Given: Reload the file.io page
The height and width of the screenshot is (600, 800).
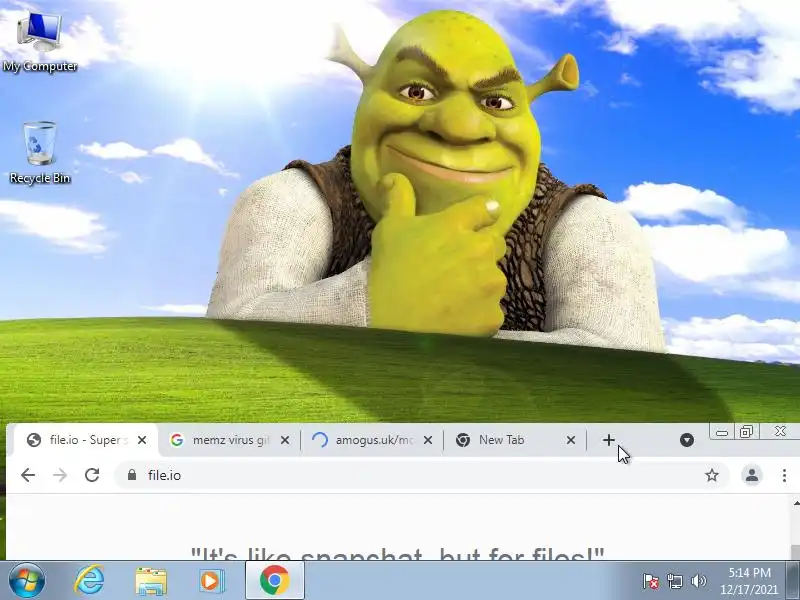Looking at the screenshot, I should [92, 476].
